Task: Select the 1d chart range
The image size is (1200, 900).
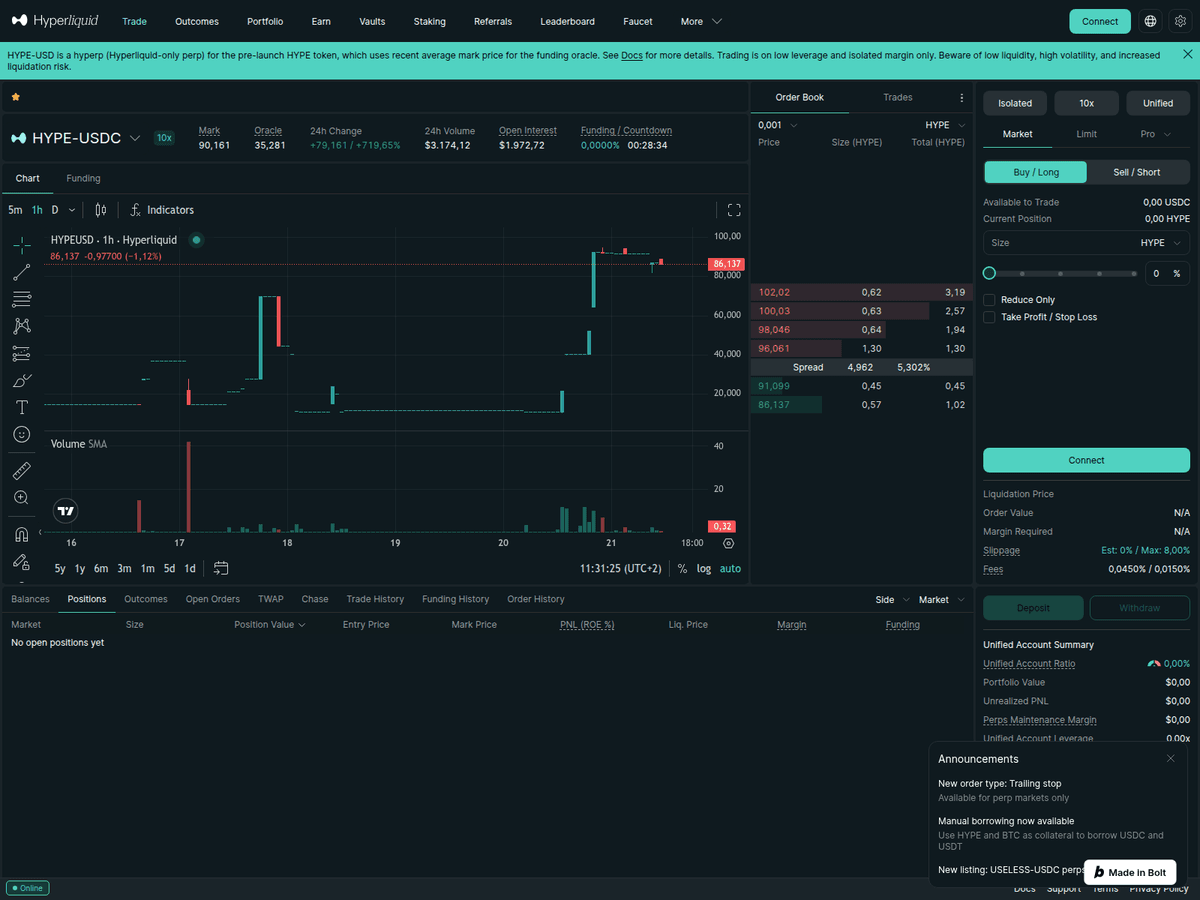Action: coord(189,568)
